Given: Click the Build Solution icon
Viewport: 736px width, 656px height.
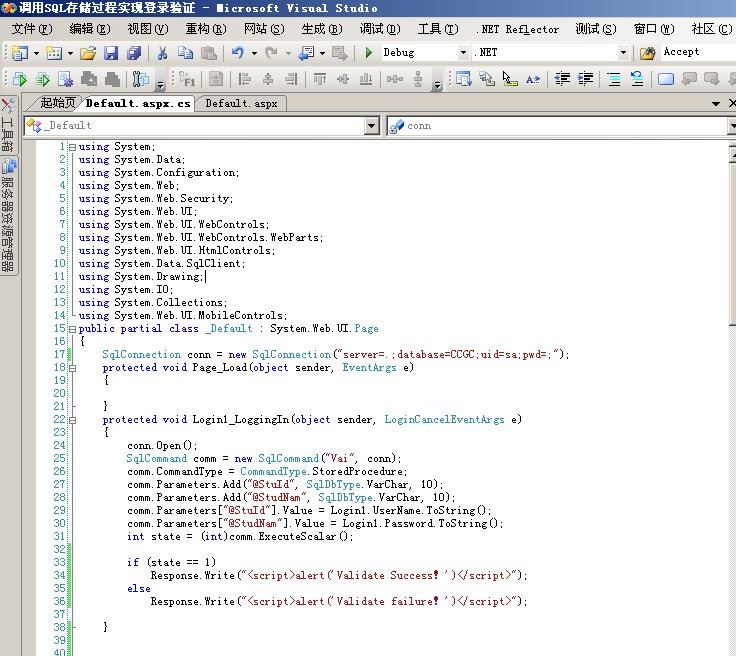Looking at the screenshot, I should click(20, 79).
